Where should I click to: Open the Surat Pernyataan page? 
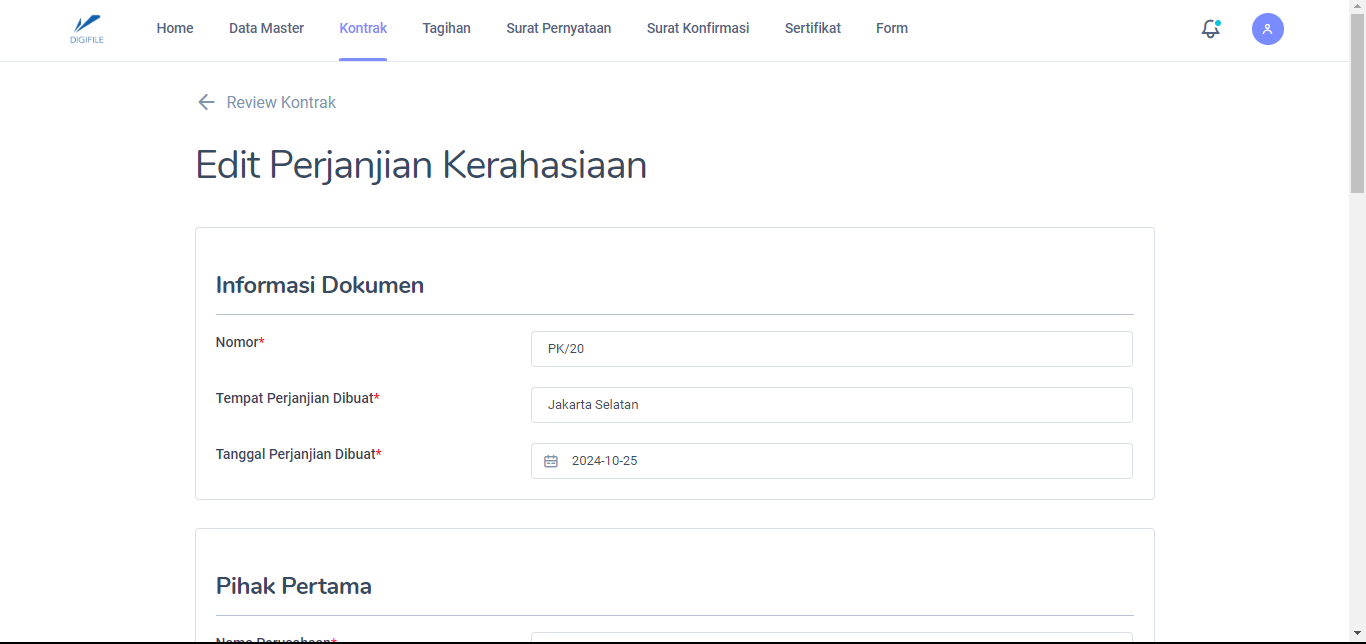558,28
